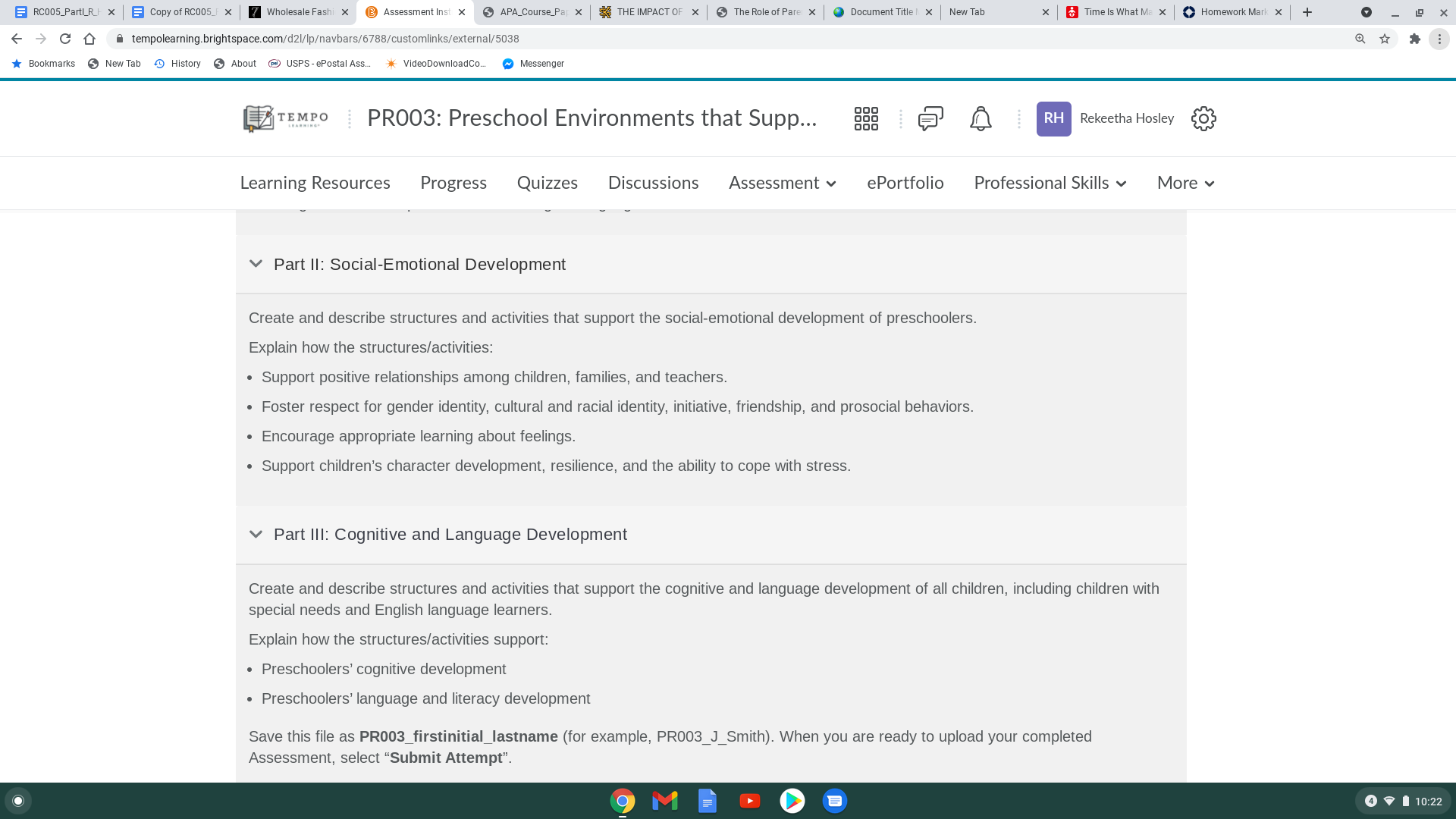Open the Bookmarks folder in bookmarks bar
Image resolution: width=1456 pixels, height=819 pixels.
(x=43, y=64)
